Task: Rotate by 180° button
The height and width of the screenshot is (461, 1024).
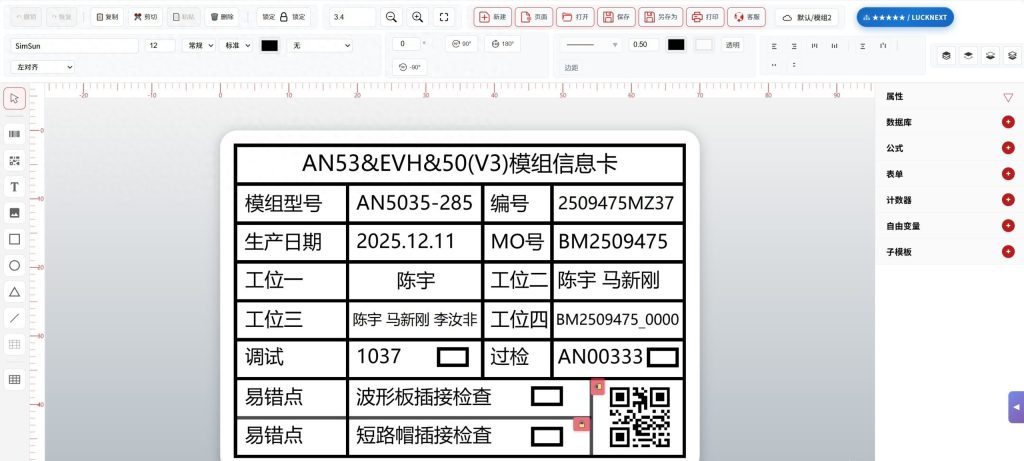Action: (x=503, y=44)
